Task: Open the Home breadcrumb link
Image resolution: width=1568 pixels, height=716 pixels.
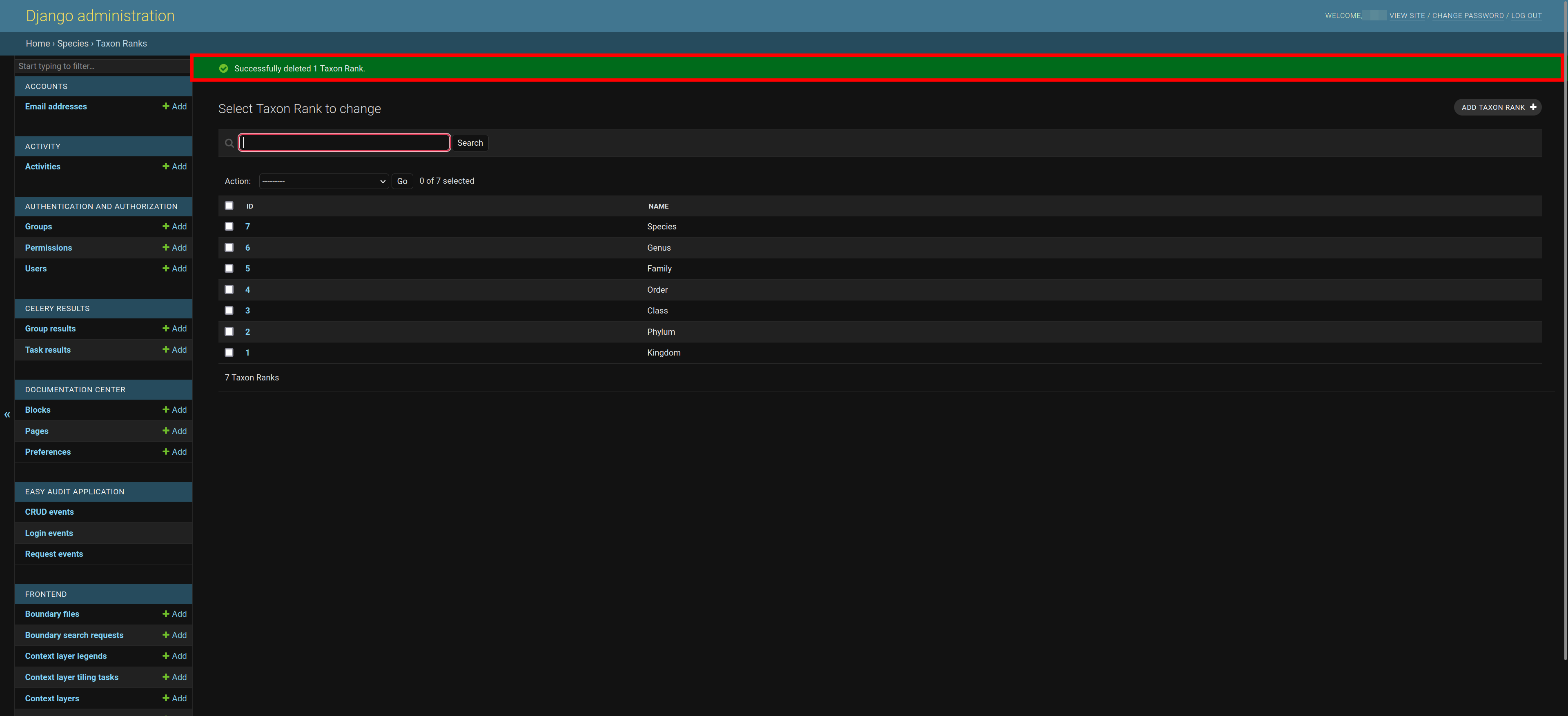Action: point(36,43)
